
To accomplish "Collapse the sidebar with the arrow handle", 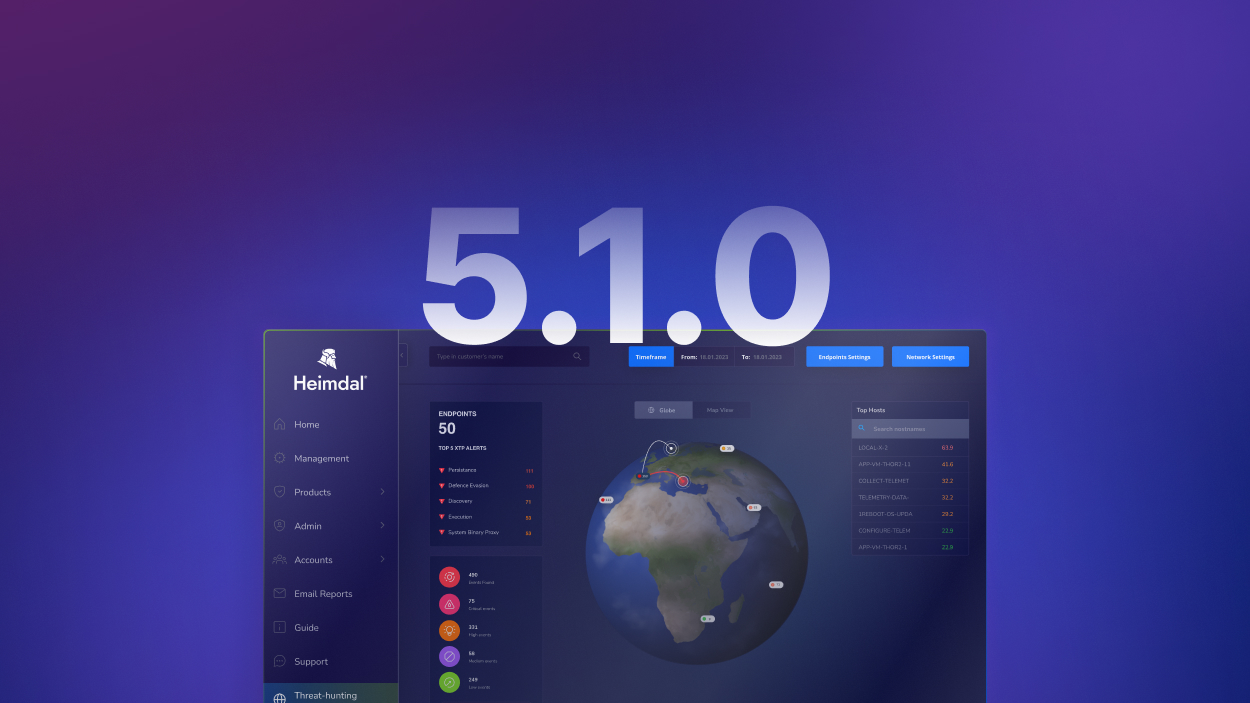I will [402, 355].
